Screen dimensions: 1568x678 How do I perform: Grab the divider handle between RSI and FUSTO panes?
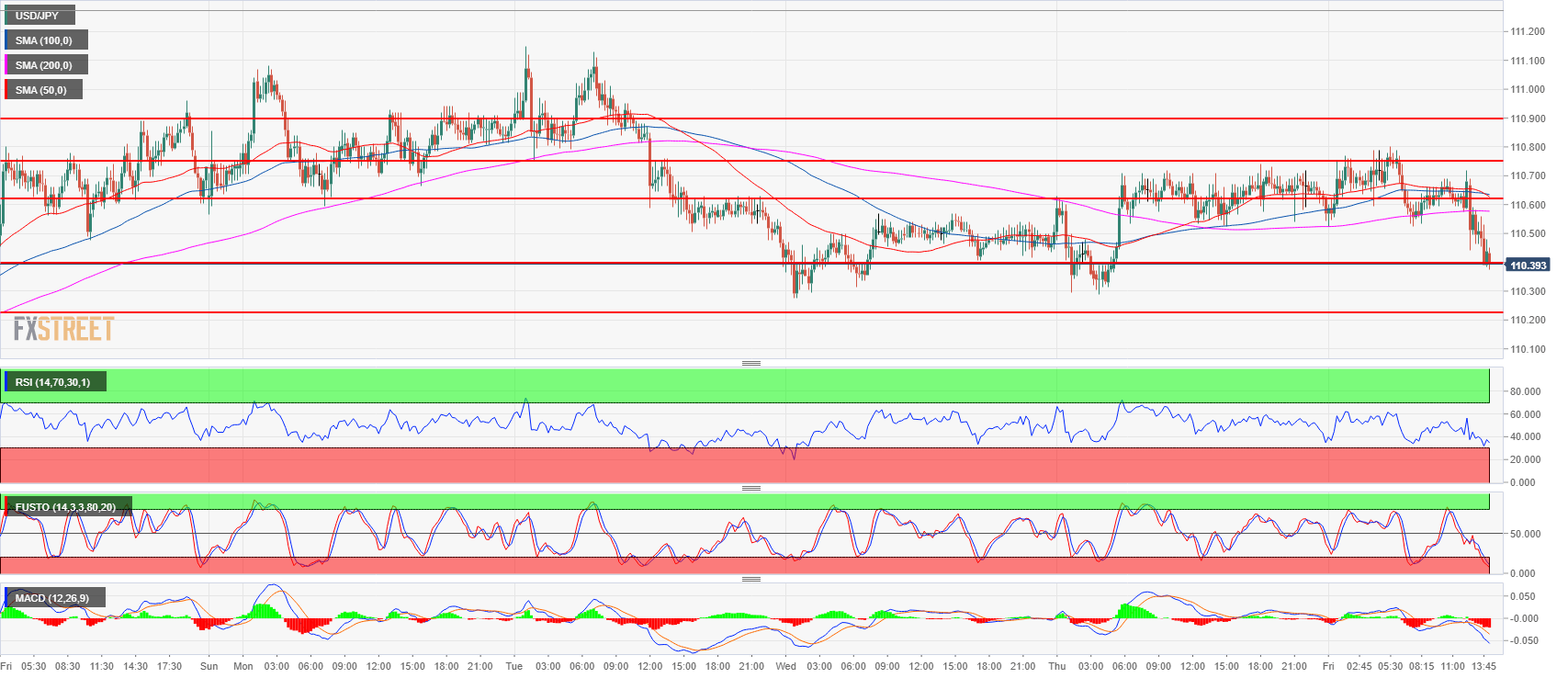tap(751, 488)
